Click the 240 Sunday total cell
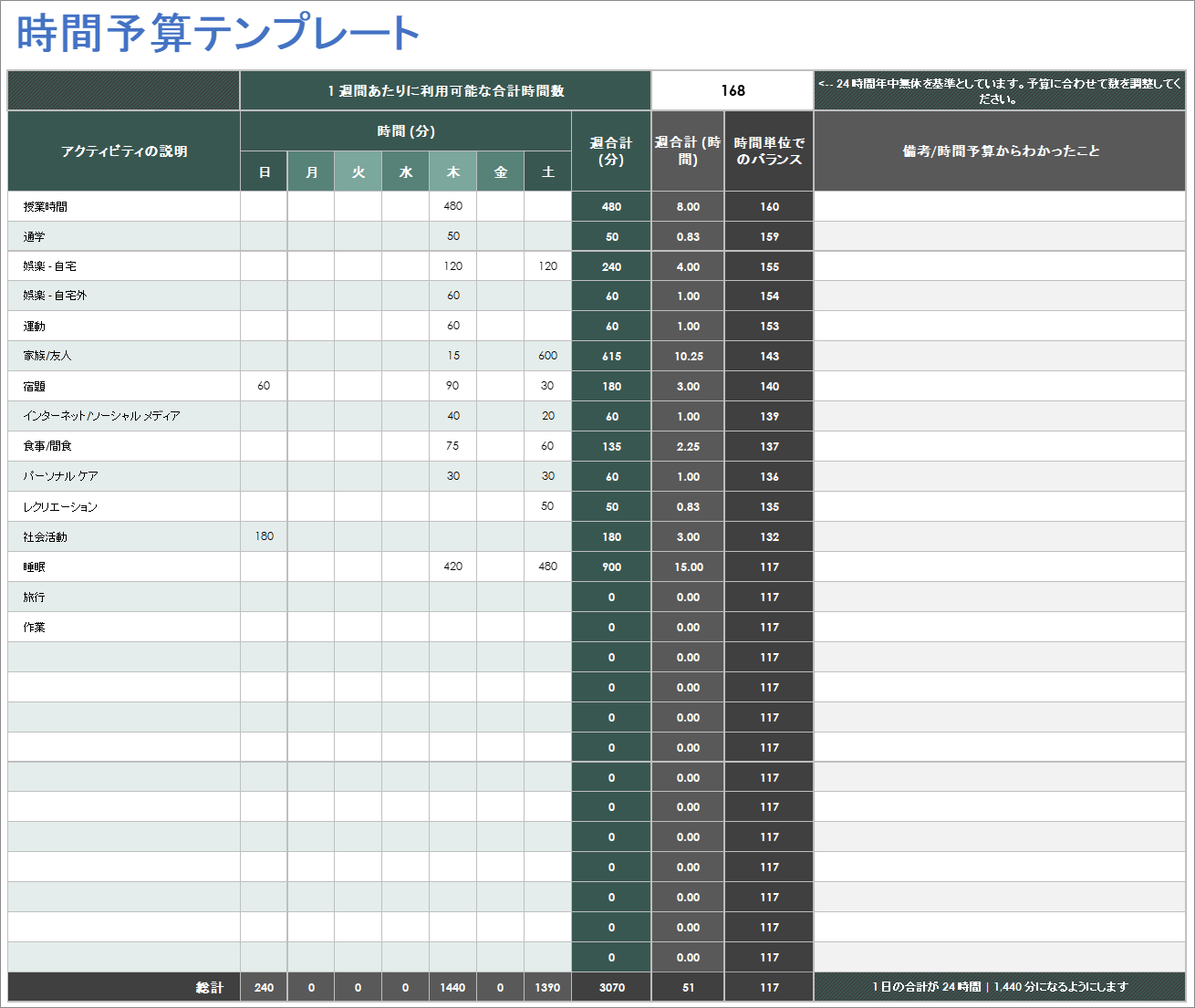The width and height of the screenshot is (1195, 1008). (x=264, y=987)
